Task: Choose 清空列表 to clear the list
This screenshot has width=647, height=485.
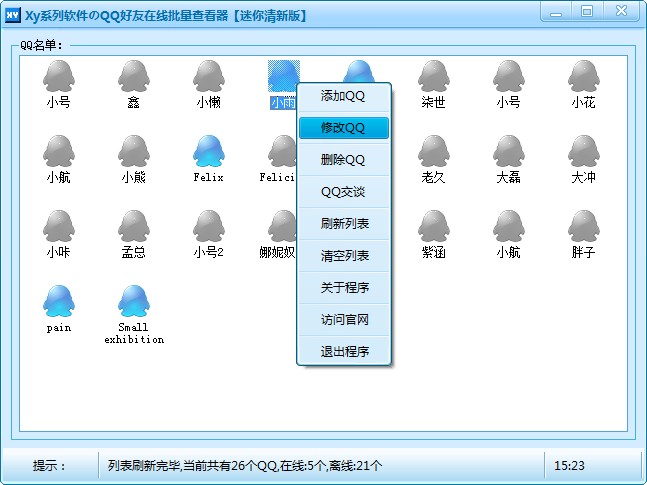Action: (x=344, y=256)
